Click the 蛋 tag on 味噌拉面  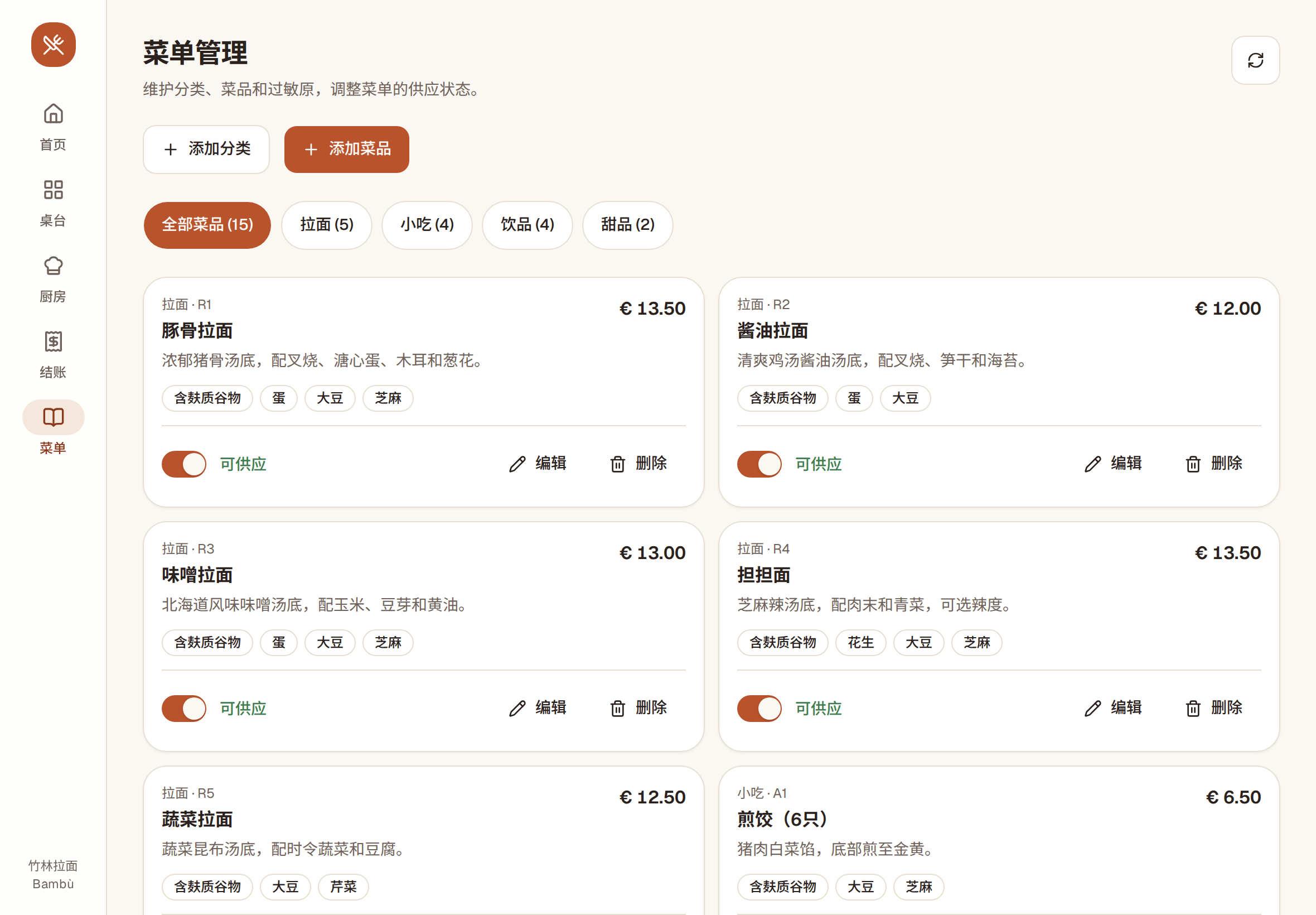pos(278,642)
